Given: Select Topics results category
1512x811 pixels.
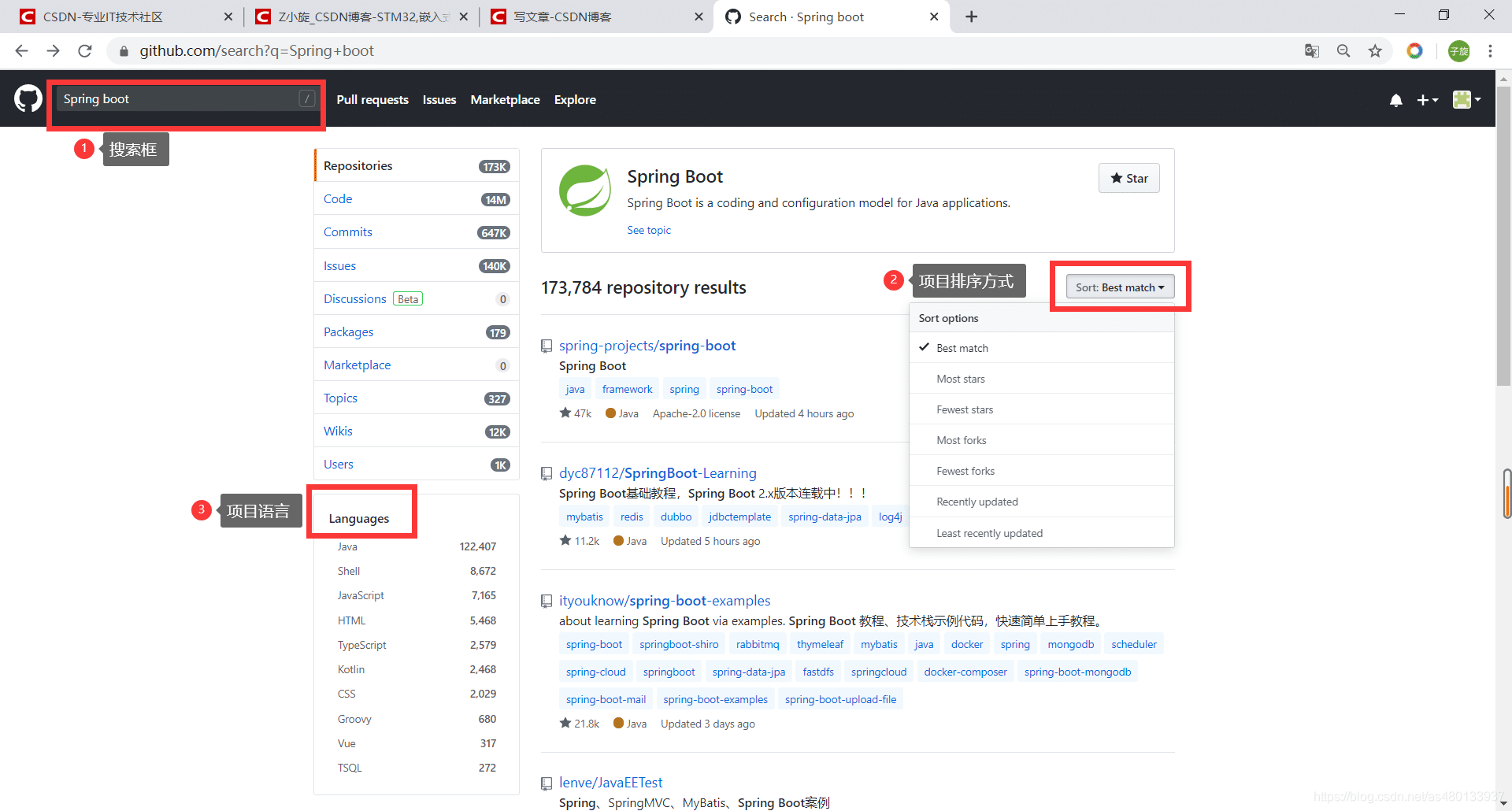Looking at the screenshot, I should tap(417, 398).
